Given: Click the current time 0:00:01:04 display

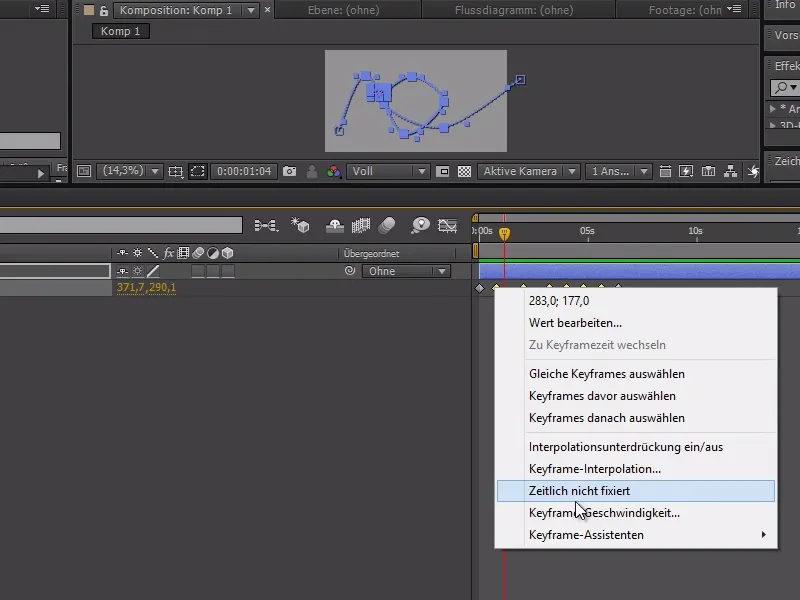Looking at the screenshot, I should 244,171.
